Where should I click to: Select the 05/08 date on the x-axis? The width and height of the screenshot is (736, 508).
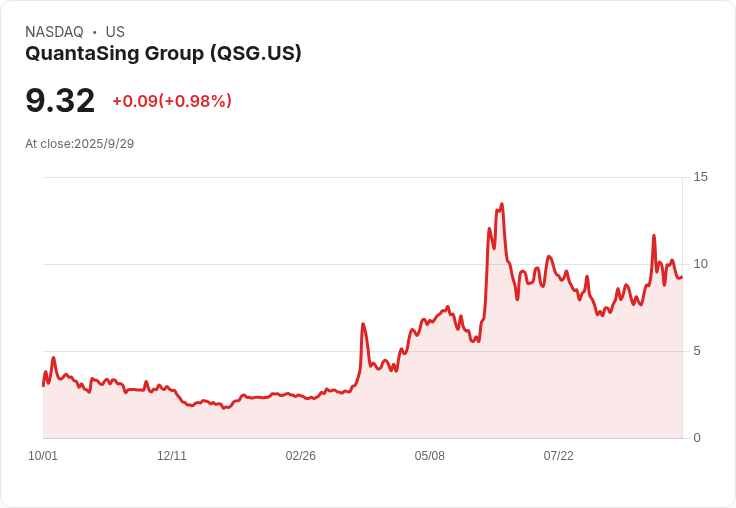pyautogui.click(x=430, y=456)
